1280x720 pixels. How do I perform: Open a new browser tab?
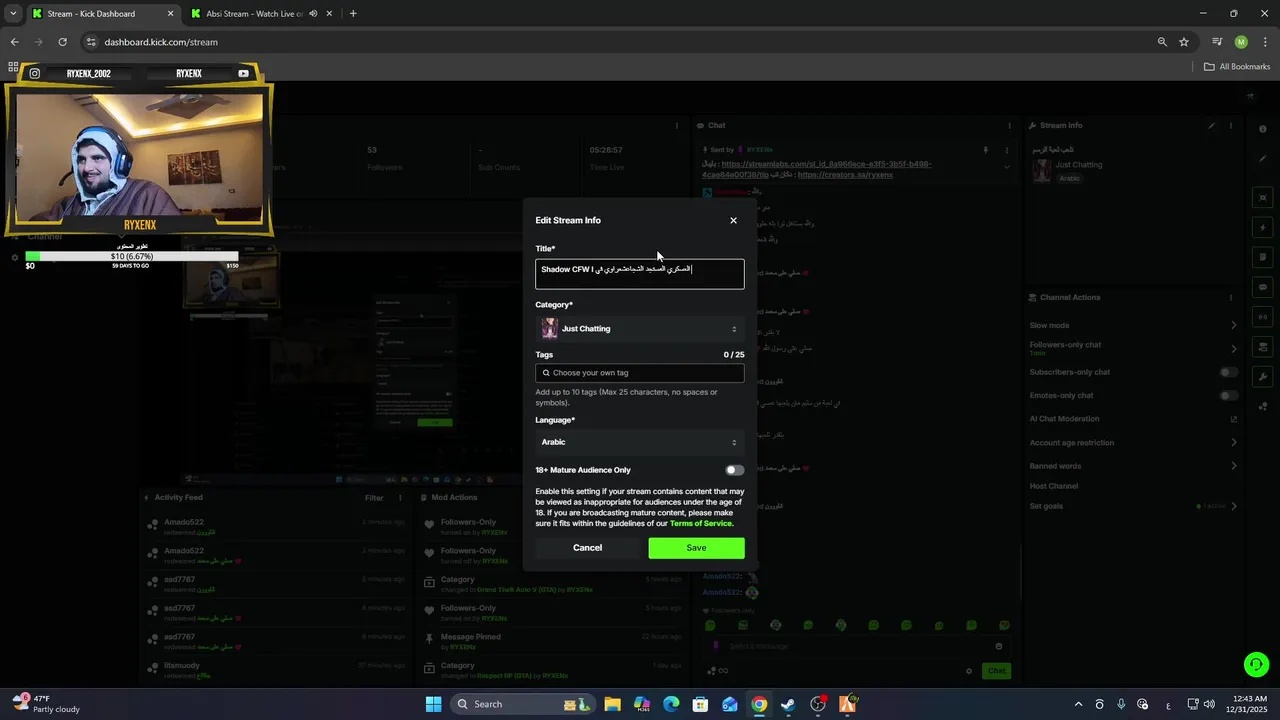(x=353, y=14)
